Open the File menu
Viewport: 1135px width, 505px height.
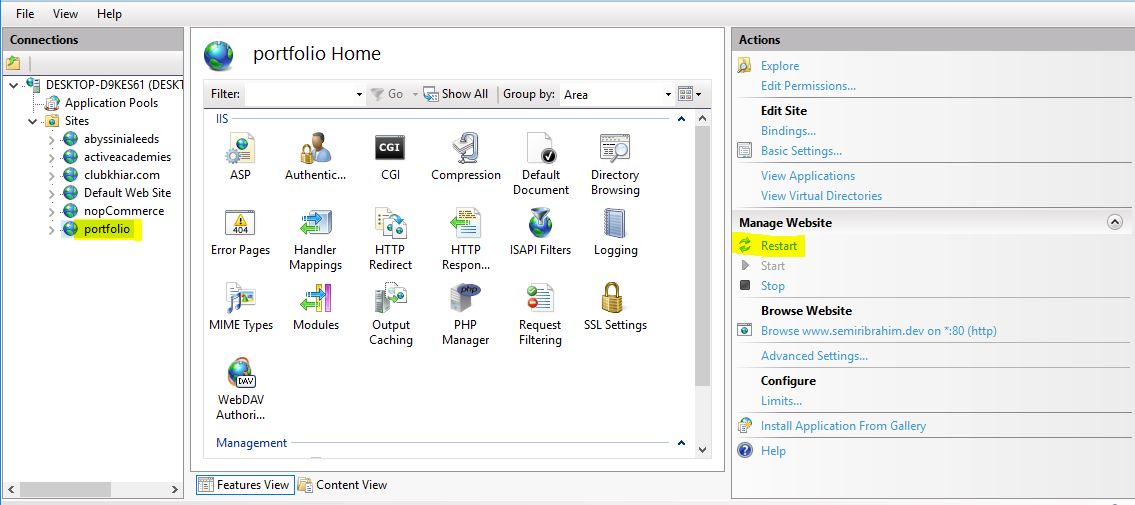[25, 14]
